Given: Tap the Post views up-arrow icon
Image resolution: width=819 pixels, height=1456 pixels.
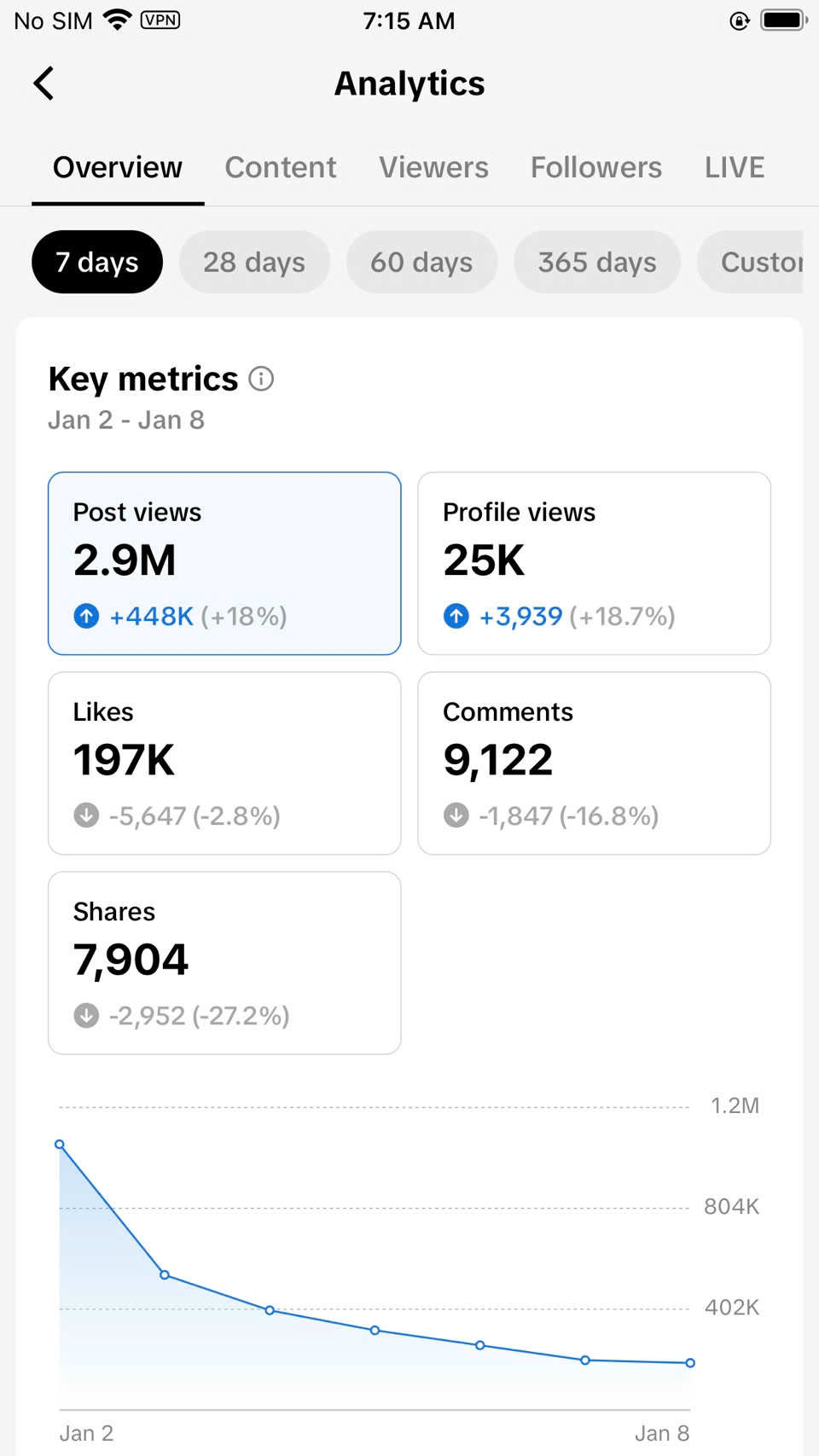Looking at the screenshot, I should [x=86, y=616].
